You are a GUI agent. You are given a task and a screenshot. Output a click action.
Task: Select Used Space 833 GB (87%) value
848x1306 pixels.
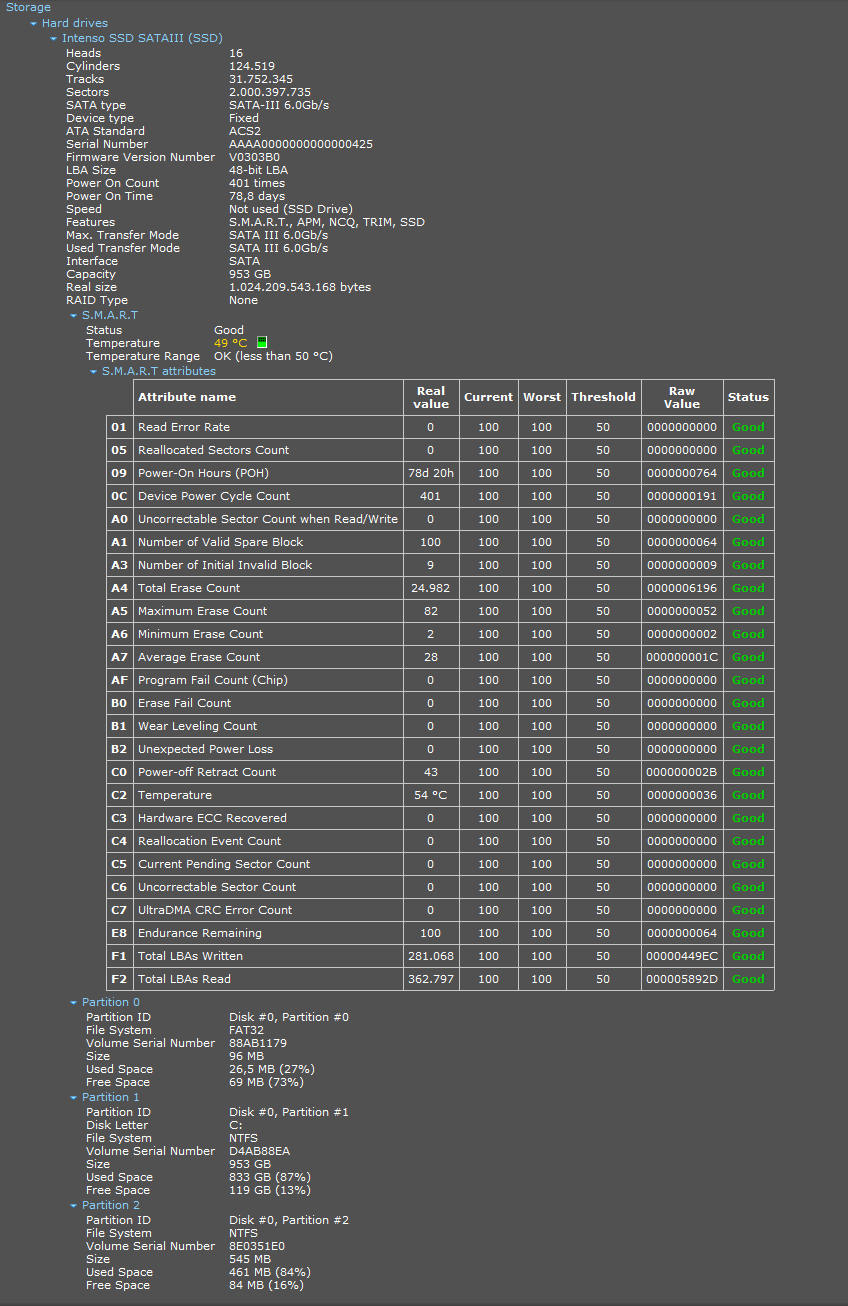tap(270, 1177)
